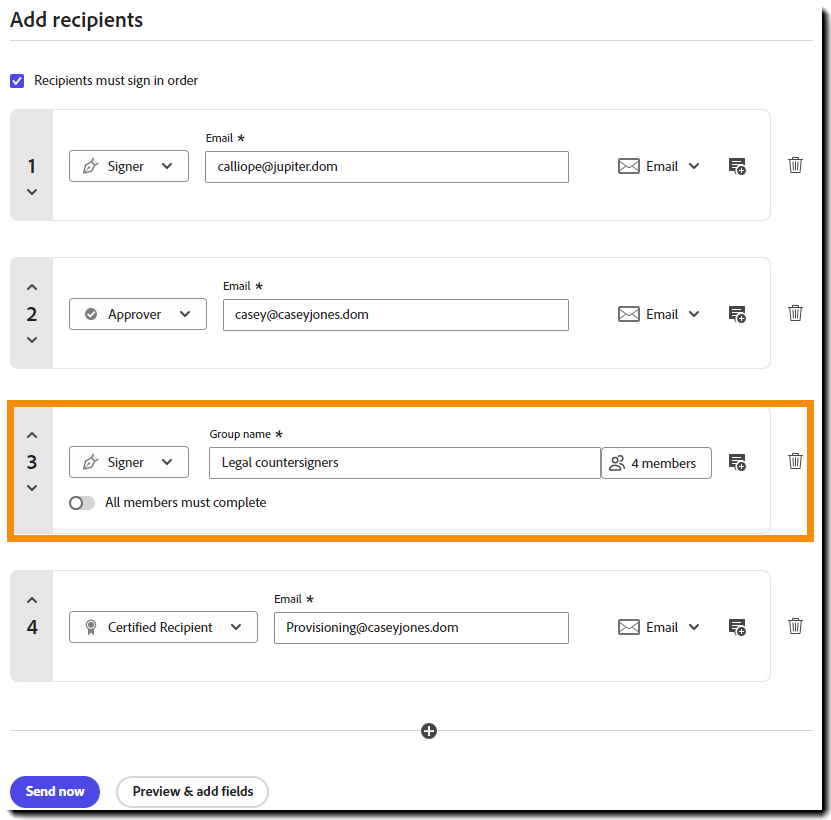Screen dimensions: 831x820
Task: Delete the Certified Recipient row
Action: click(x=795, y=627)
